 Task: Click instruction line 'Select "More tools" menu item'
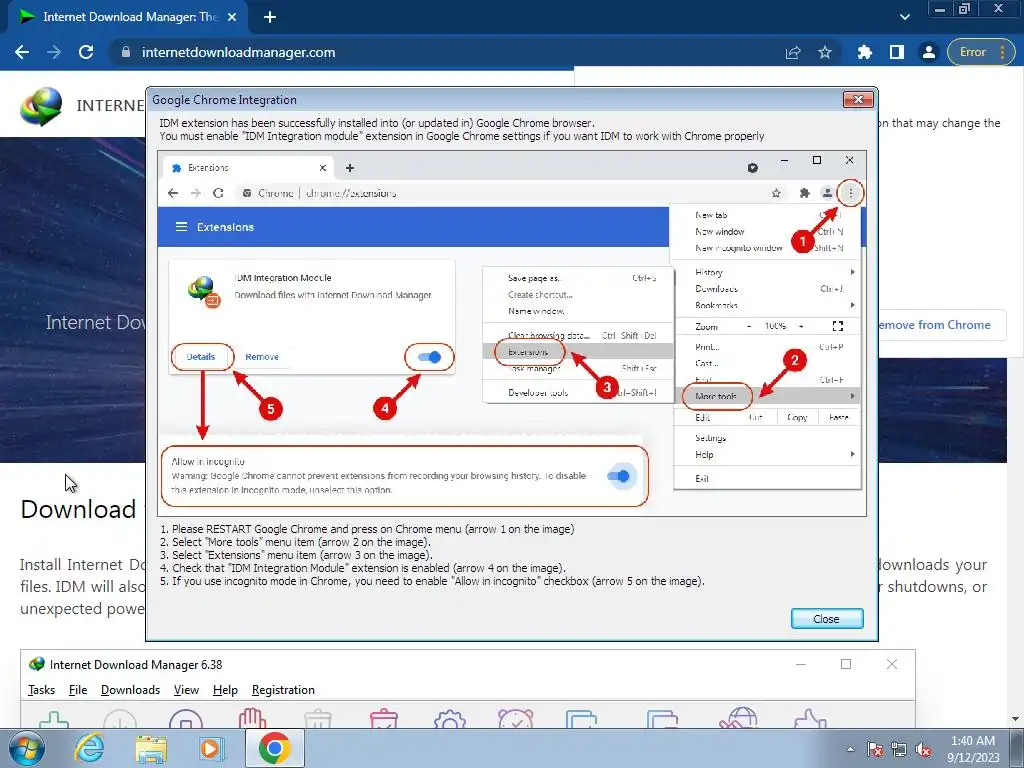tap(295, 542)
